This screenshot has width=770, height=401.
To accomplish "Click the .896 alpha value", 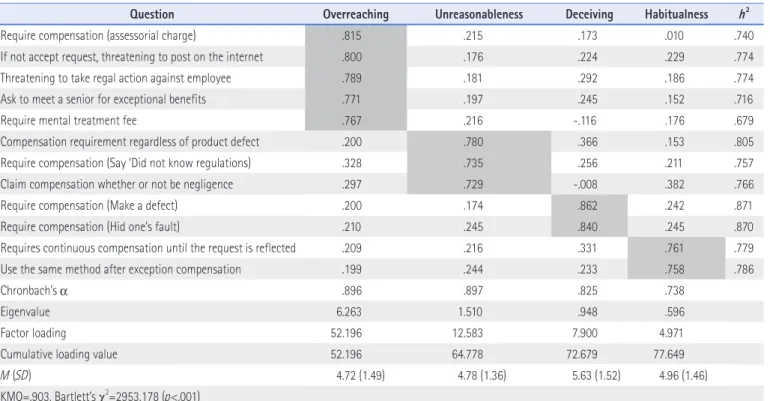I will click(352, 291).
